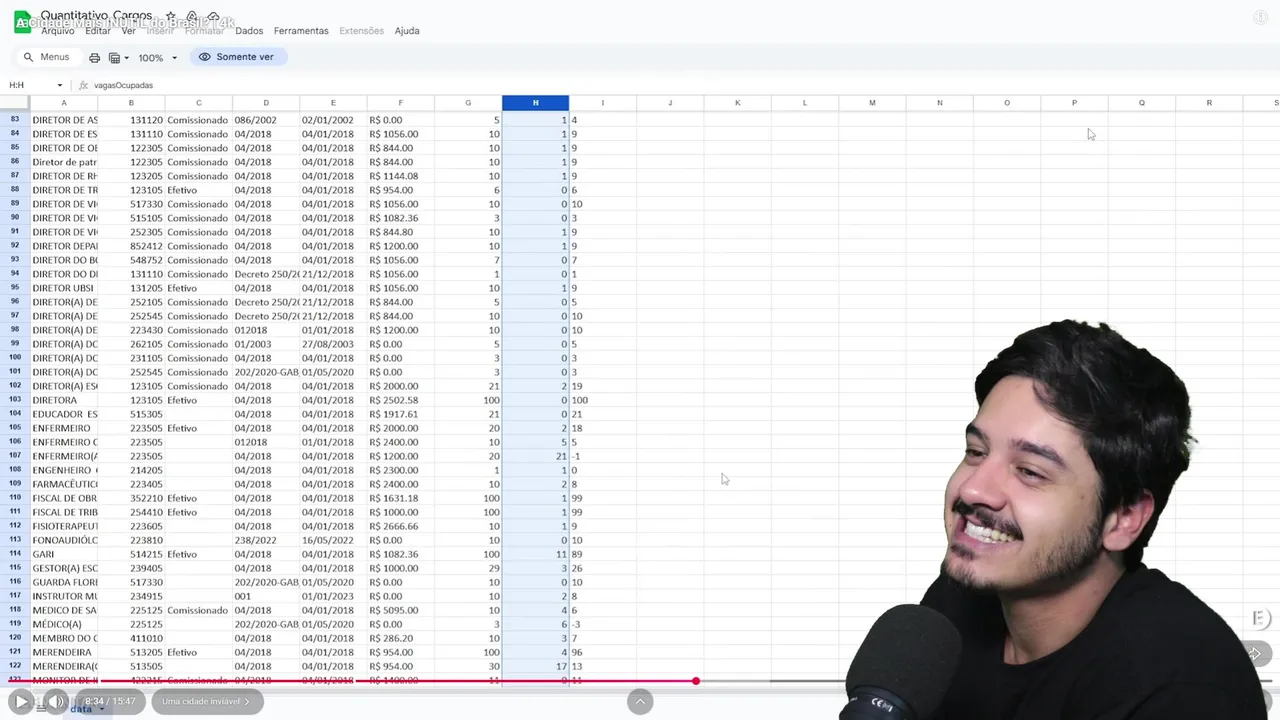This screenshot has height=720, width=1280.
Task: Click the date cell '27/08/2003'
Action: (333, 344)
